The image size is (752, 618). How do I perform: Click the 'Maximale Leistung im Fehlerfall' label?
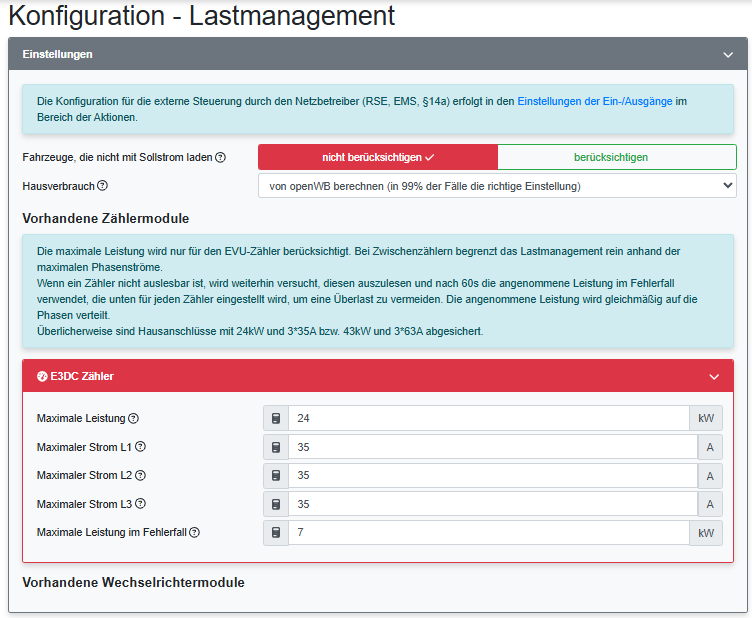click(112, 532)
